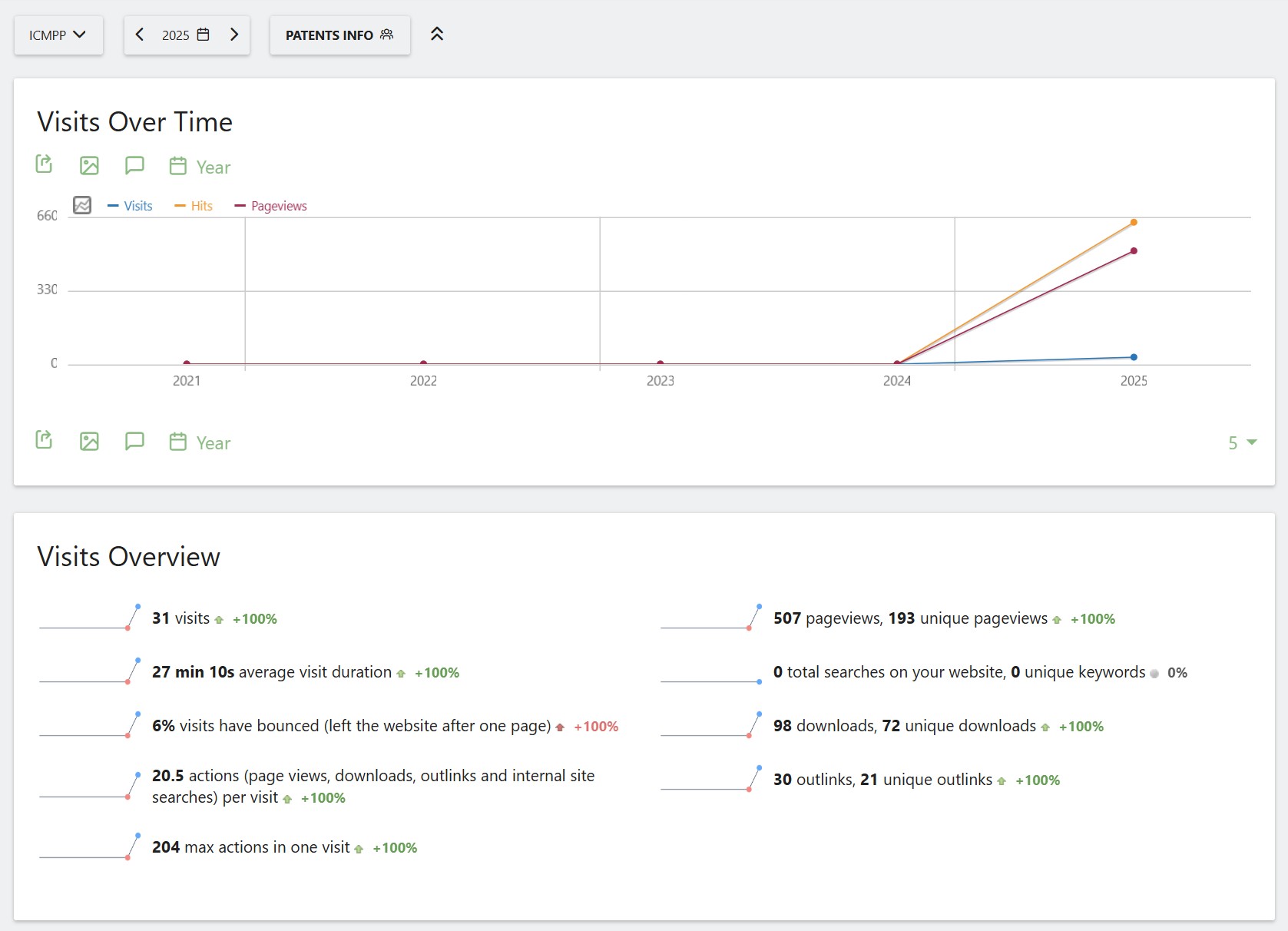1288x931 pixels.
Task: Click the export icon below the chart
Action: 44,440
